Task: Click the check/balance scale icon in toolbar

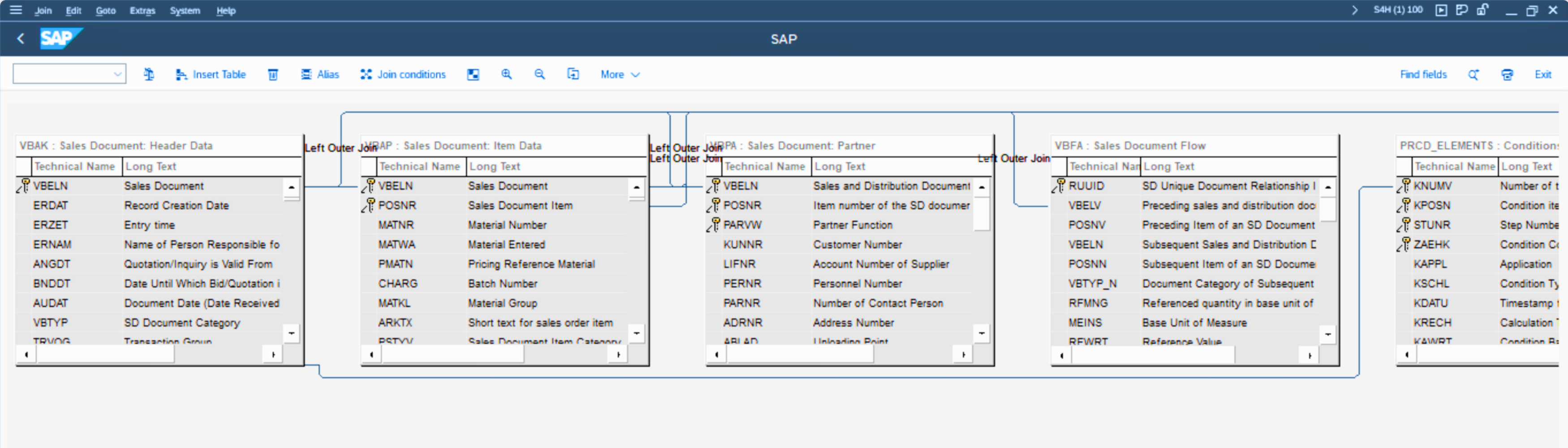Action: (149, 74)
